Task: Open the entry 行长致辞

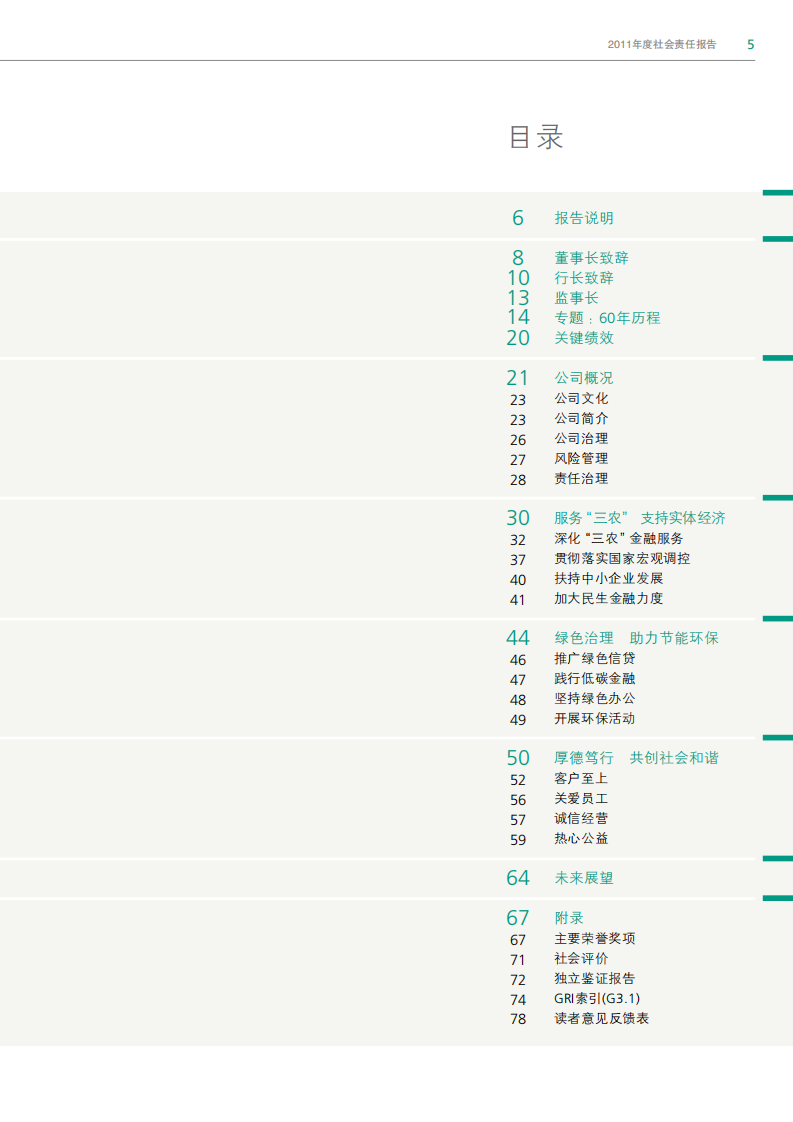Action: click(584, 278)
